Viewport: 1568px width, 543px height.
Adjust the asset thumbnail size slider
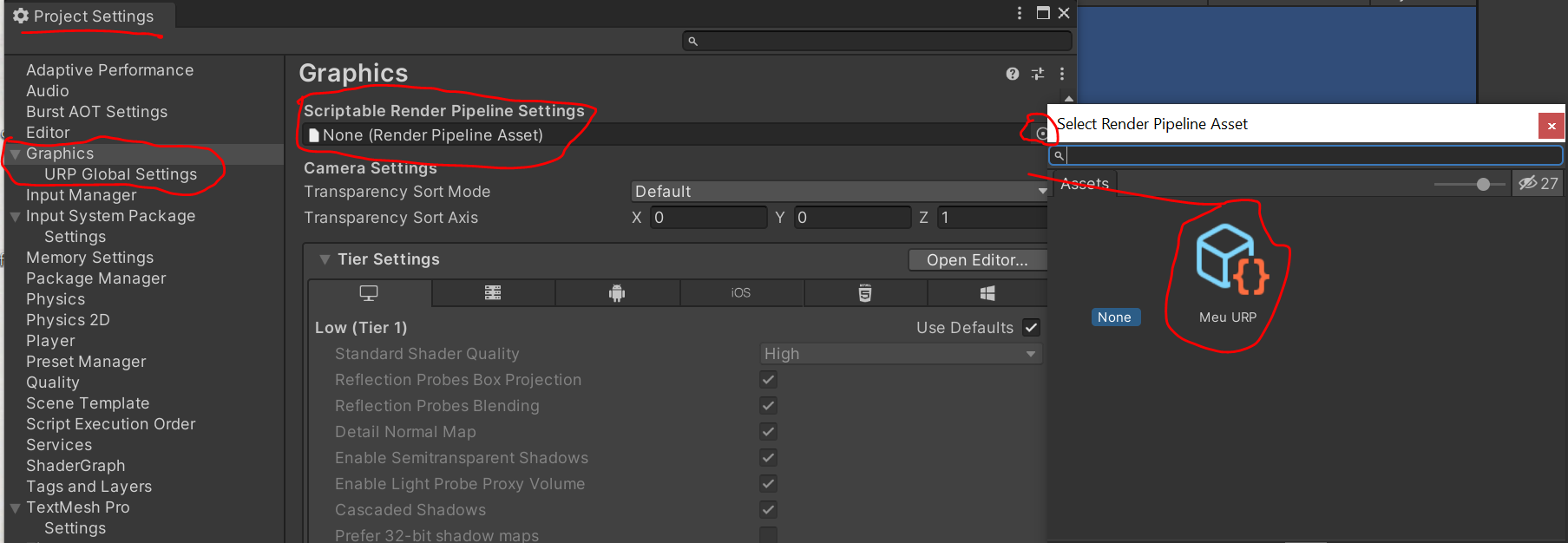(1483, 184)
